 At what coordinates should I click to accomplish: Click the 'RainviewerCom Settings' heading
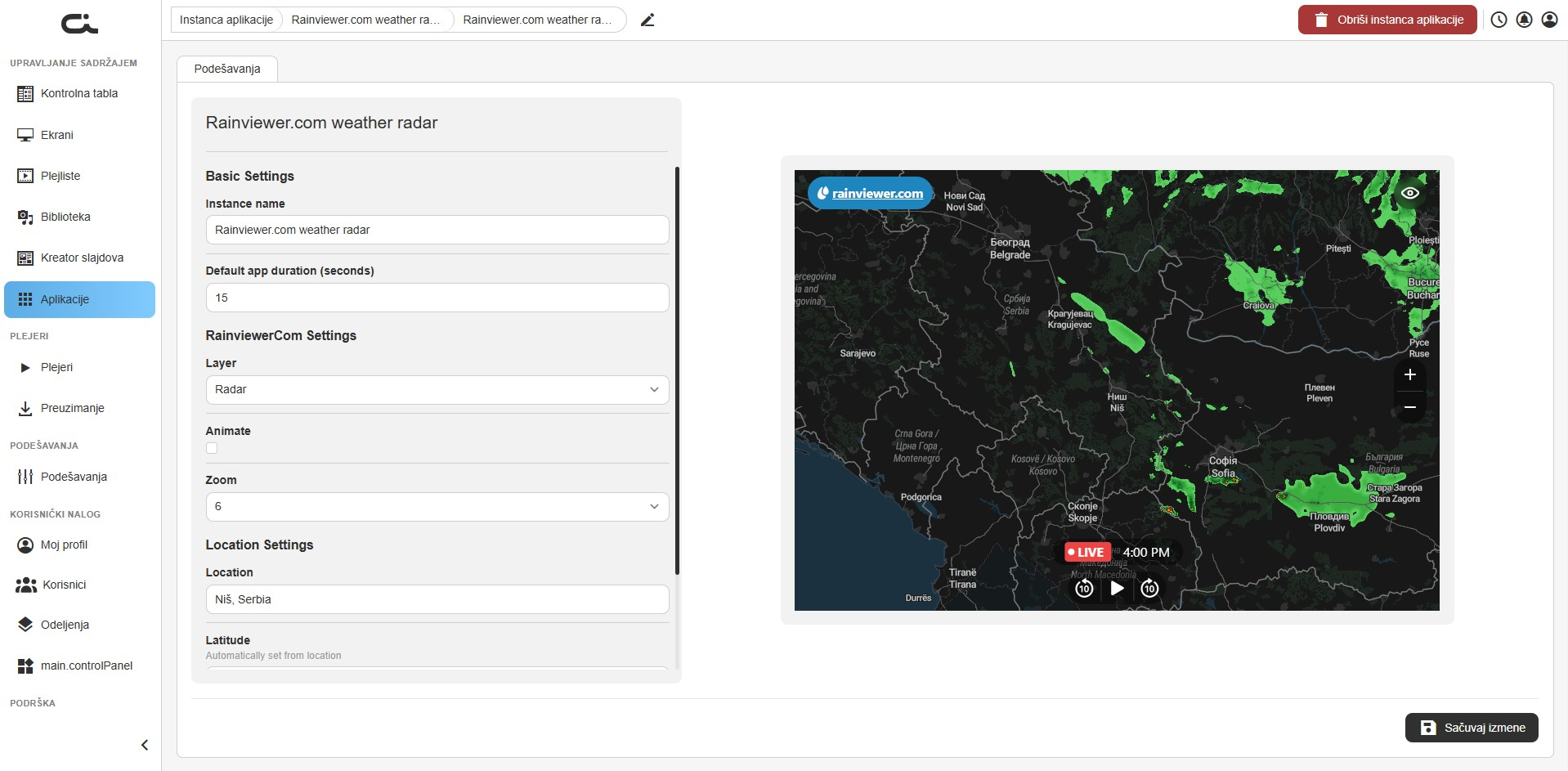[x=280, y=335]
